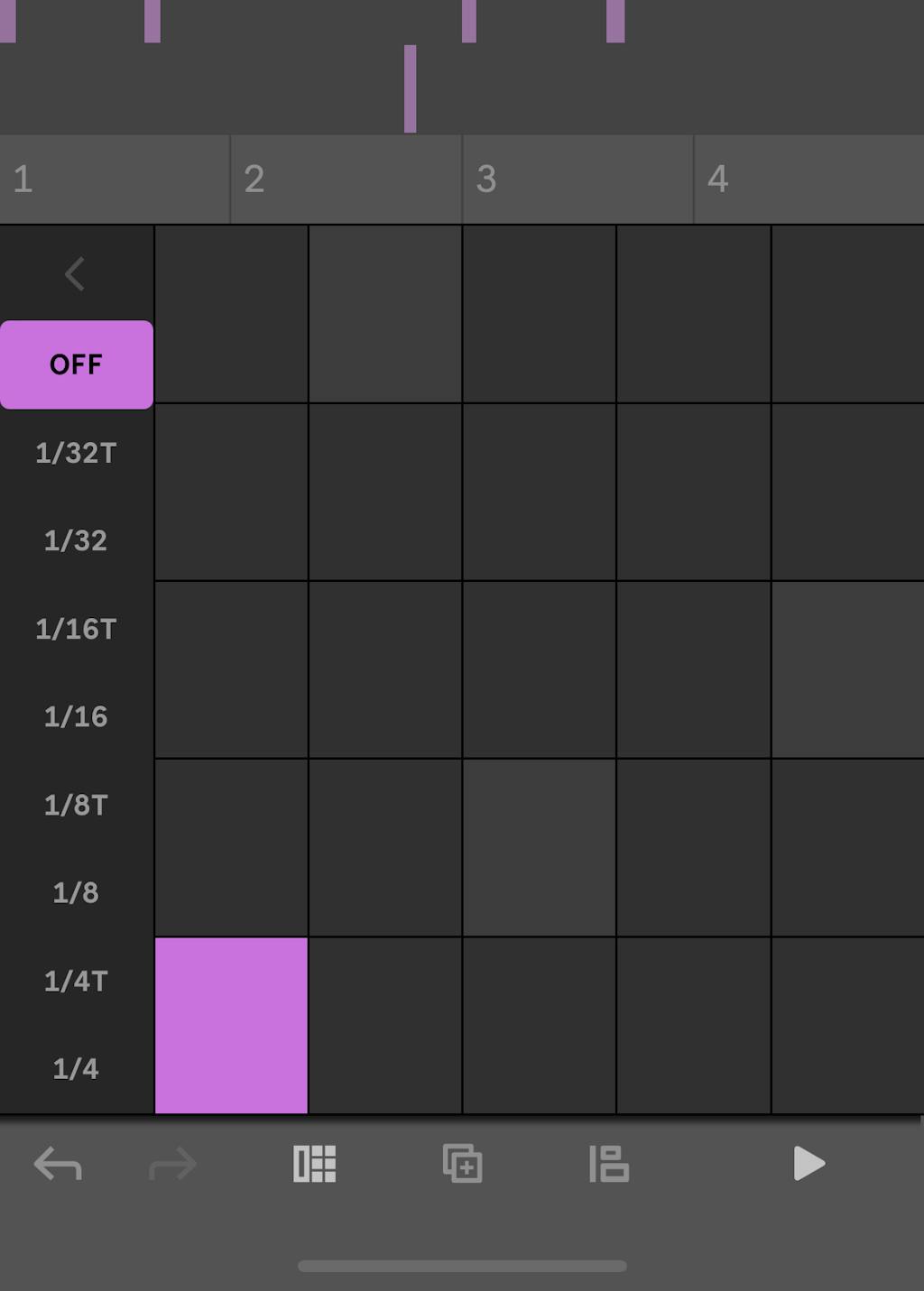This screenshot has width=924, height=1291.
Task: Click the undo arrow icon
Action: coord(58,1165)
